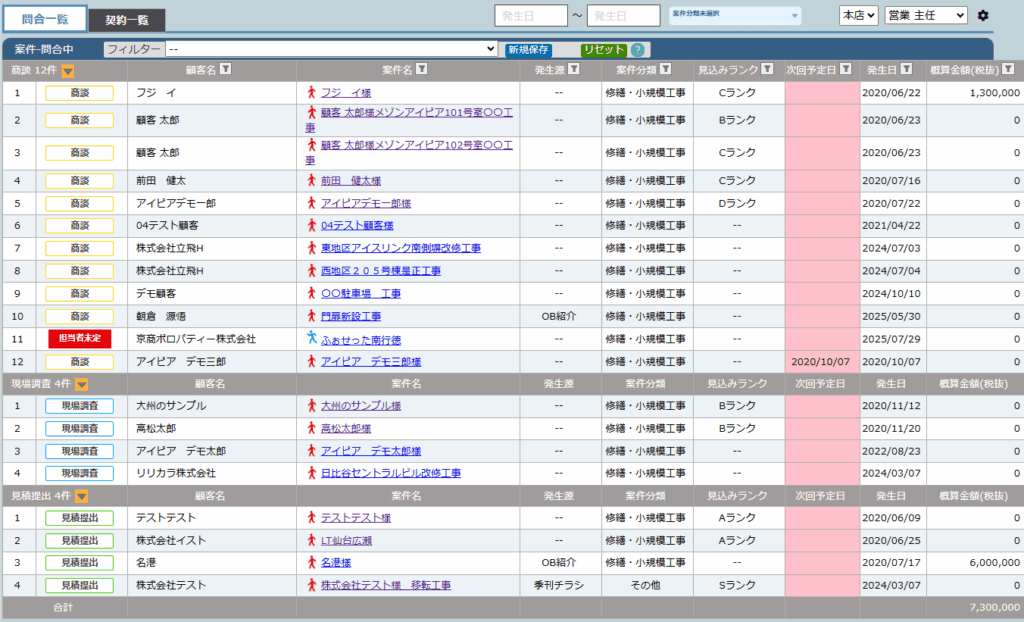
Task: Click the red person icon beside フジ イ様
Action: (x=312, y=93)
